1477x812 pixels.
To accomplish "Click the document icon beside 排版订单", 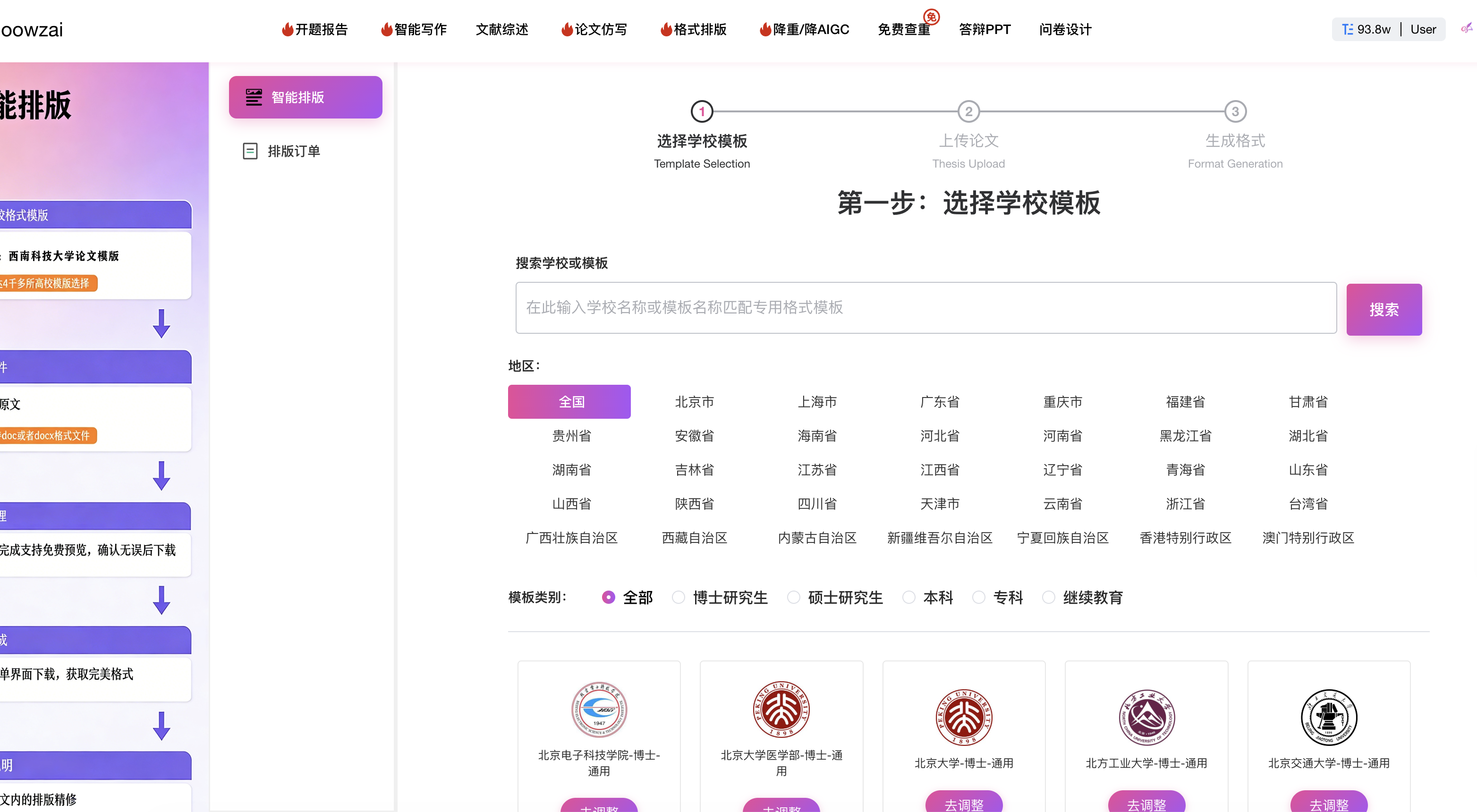I will [x=250, y=151].
